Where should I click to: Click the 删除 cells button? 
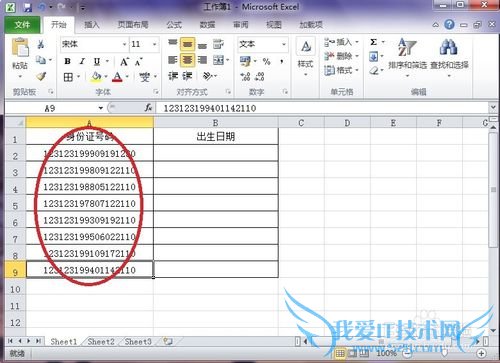pos(341,56)
